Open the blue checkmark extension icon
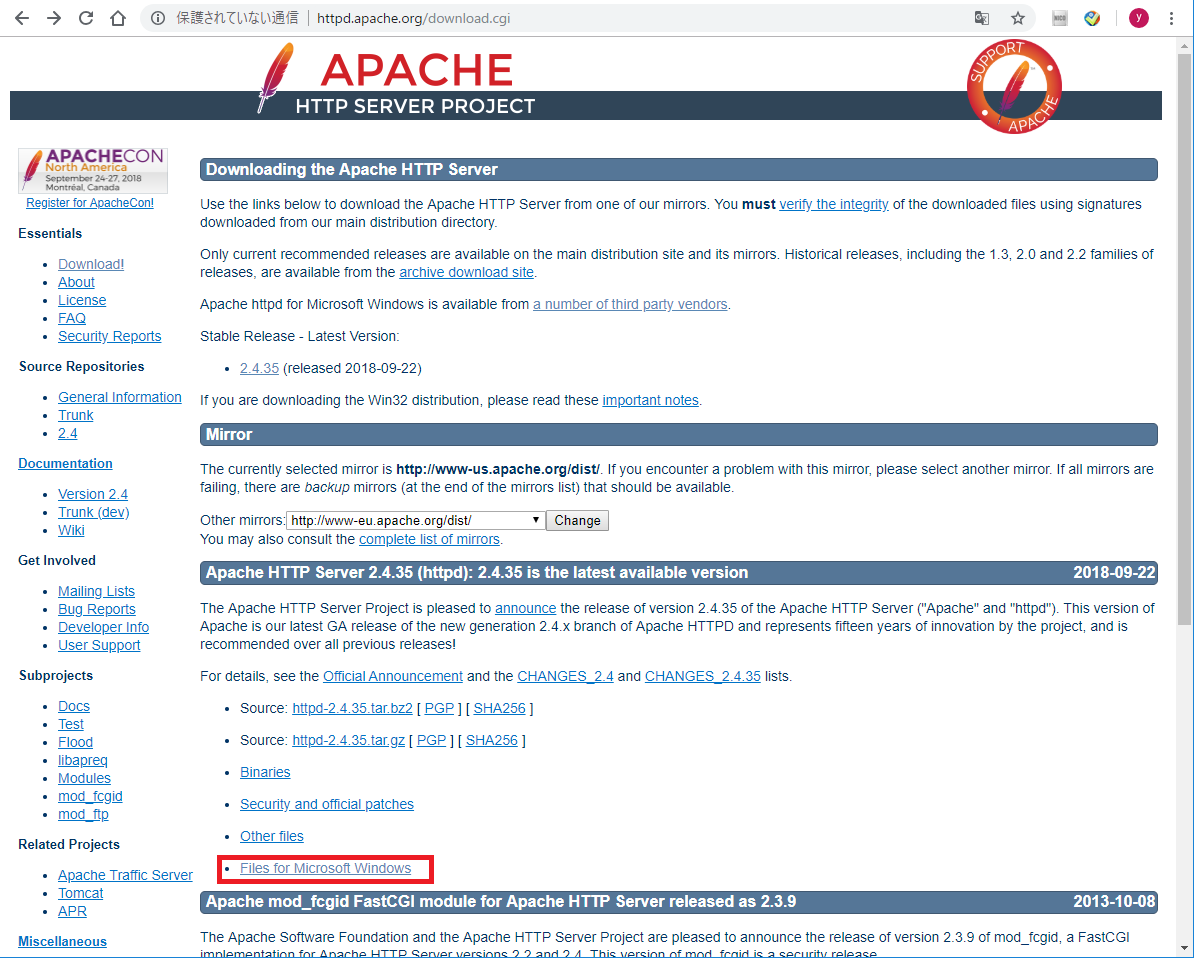 (1092, 17)
